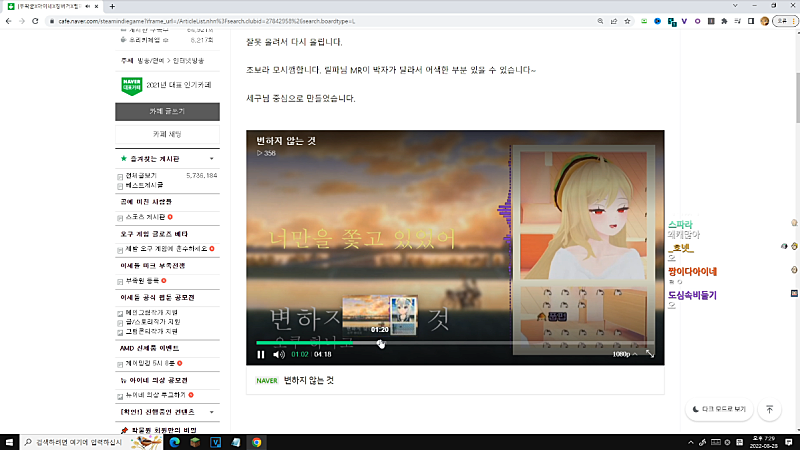
Task: Mute the video volume speaker icon
Action: 279,354
